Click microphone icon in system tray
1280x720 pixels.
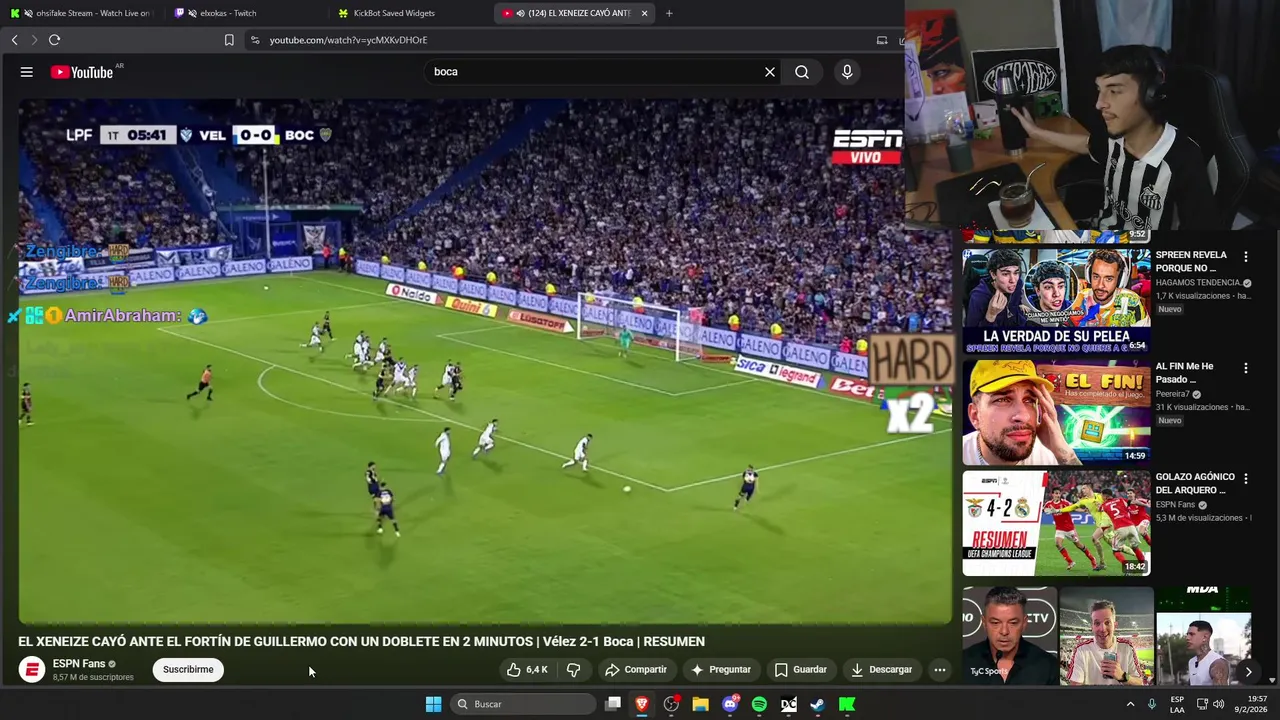pyautogui.click(x=1152, y=704)
